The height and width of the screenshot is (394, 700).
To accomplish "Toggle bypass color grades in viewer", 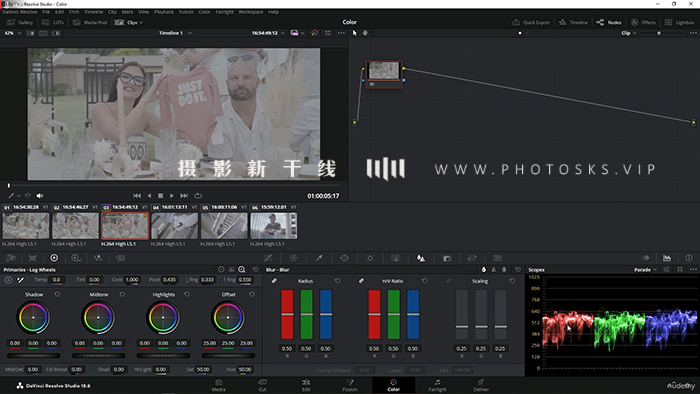I will pyautogui.click(x=314, y=33).
